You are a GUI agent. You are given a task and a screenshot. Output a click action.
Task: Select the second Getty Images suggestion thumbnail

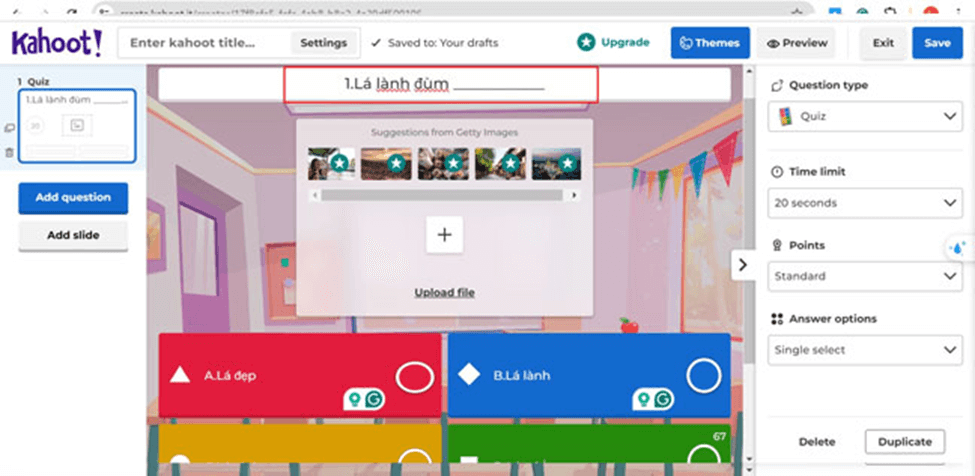386,163
